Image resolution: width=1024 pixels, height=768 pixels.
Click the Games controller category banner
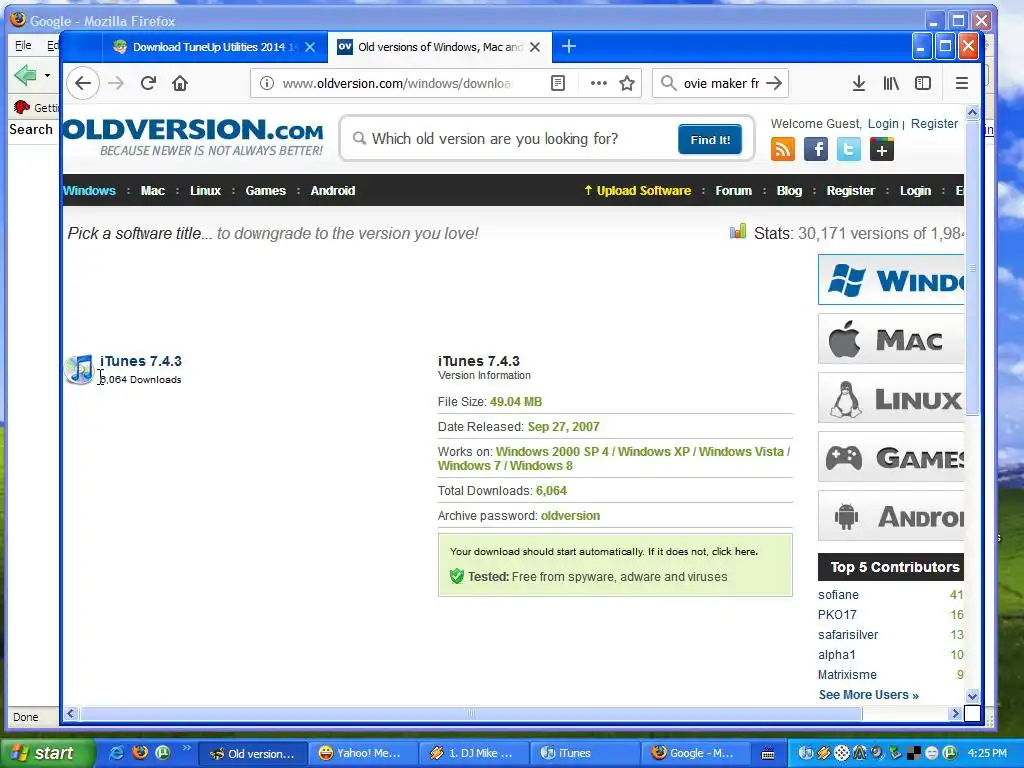[x=891, y=456]
